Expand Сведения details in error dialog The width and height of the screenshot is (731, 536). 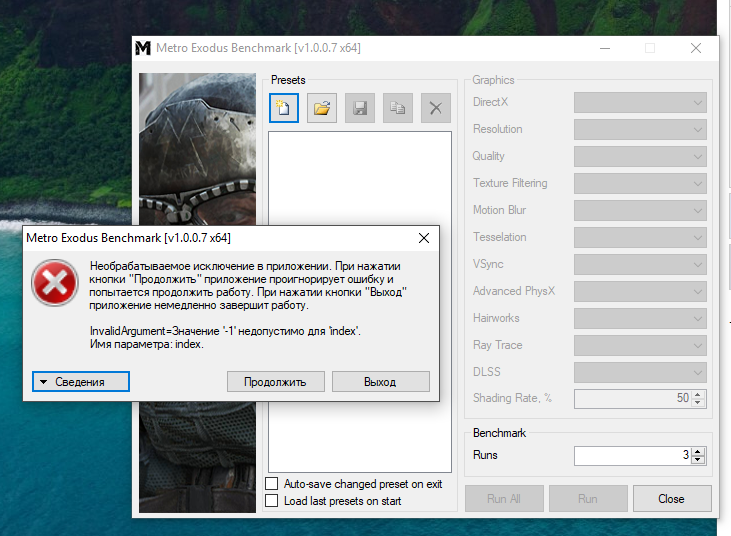81,382
